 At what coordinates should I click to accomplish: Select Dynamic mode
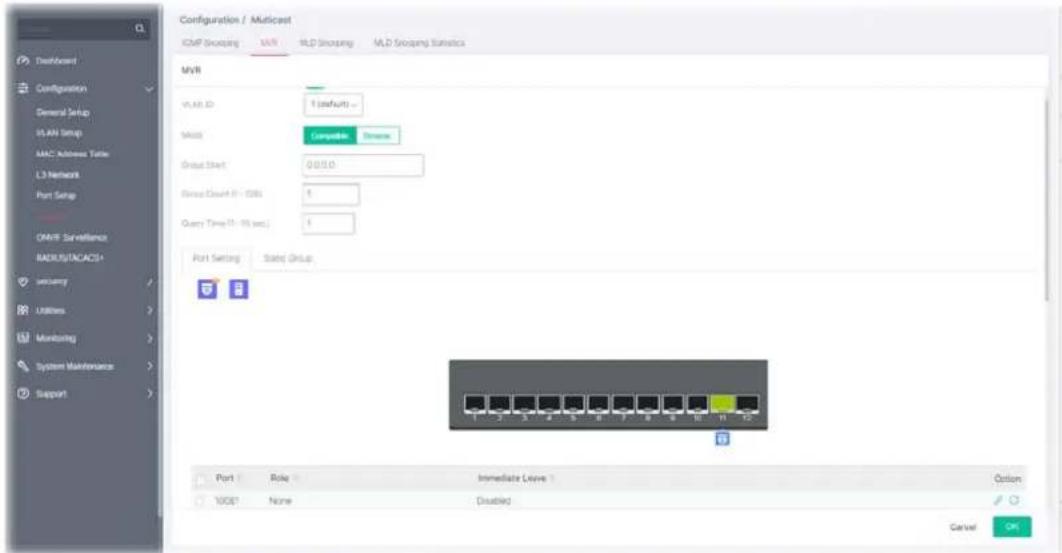coord(377,136)
